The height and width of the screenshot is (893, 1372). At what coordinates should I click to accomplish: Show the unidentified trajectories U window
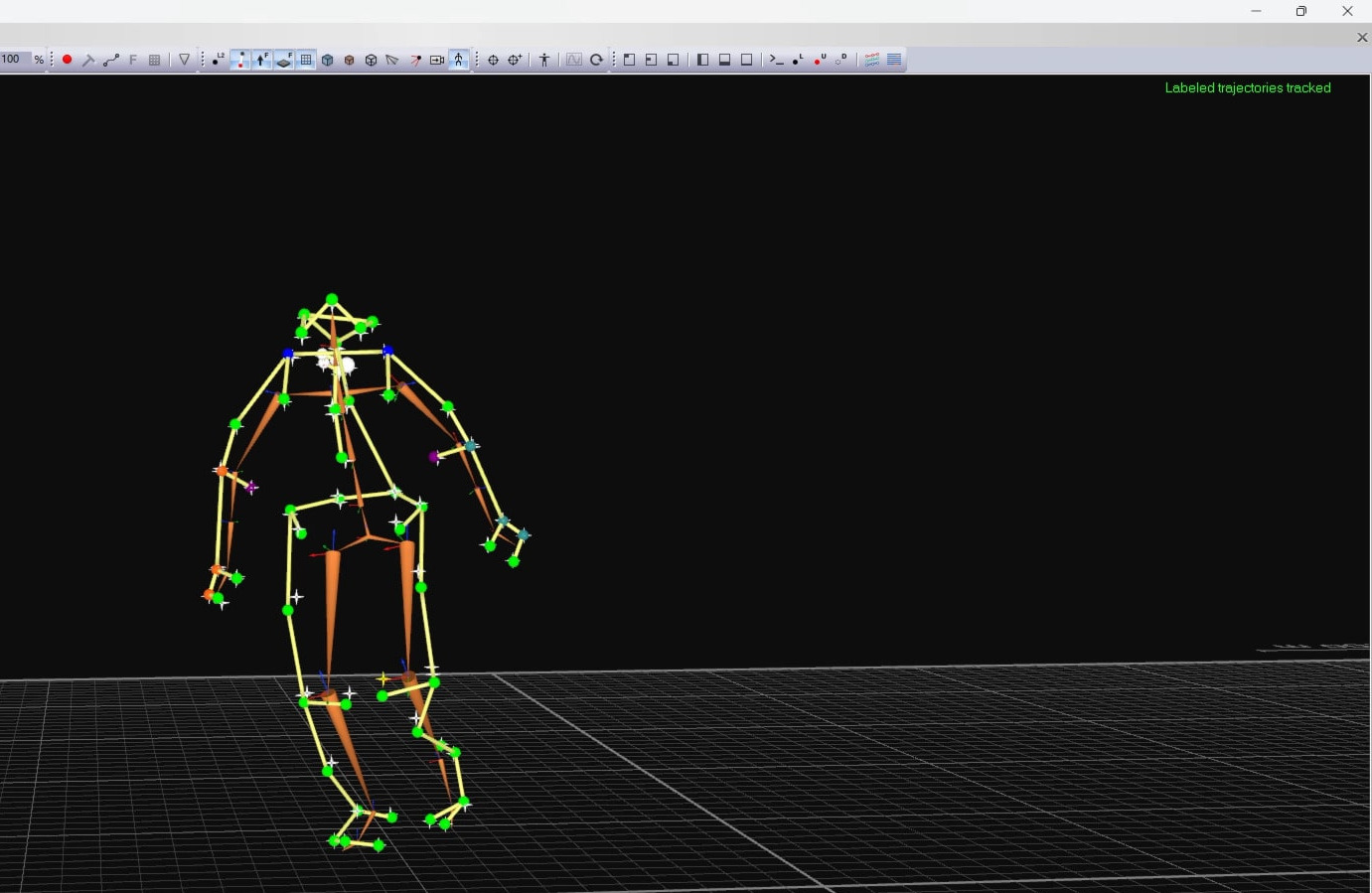coord(820,60)
